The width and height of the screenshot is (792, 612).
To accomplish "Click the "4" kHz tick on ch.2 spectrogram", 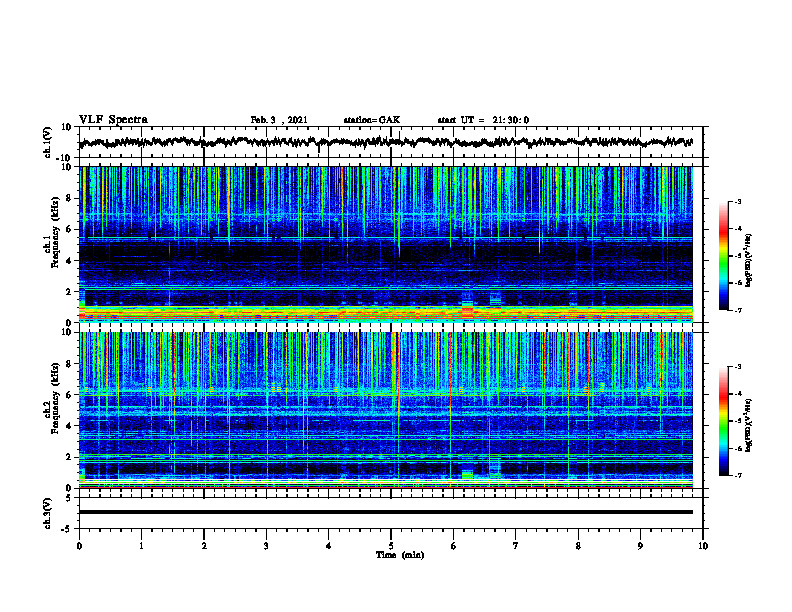I will [x=69, y=426].
